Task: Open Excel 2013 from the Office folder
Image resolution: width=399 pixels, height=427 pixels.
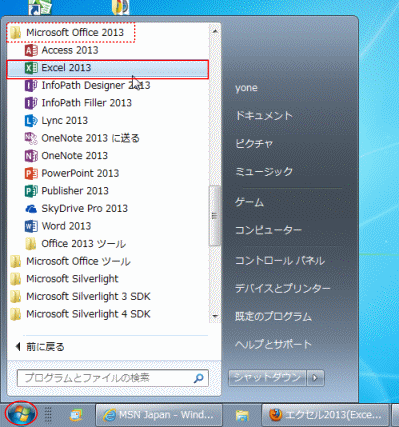Action: (x=108, y=68)
